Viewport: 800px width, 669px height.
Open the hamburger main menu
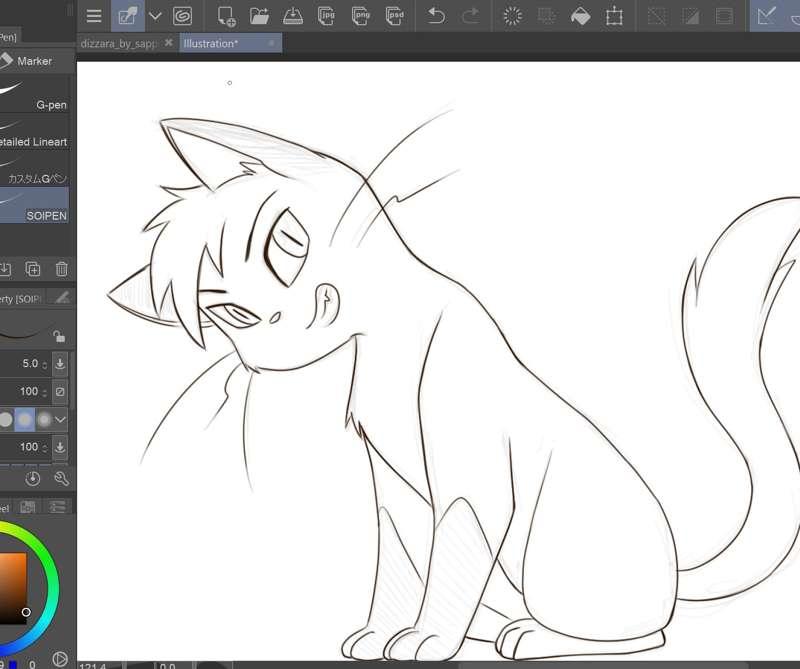pyautogui.click(x=94, y=16)
